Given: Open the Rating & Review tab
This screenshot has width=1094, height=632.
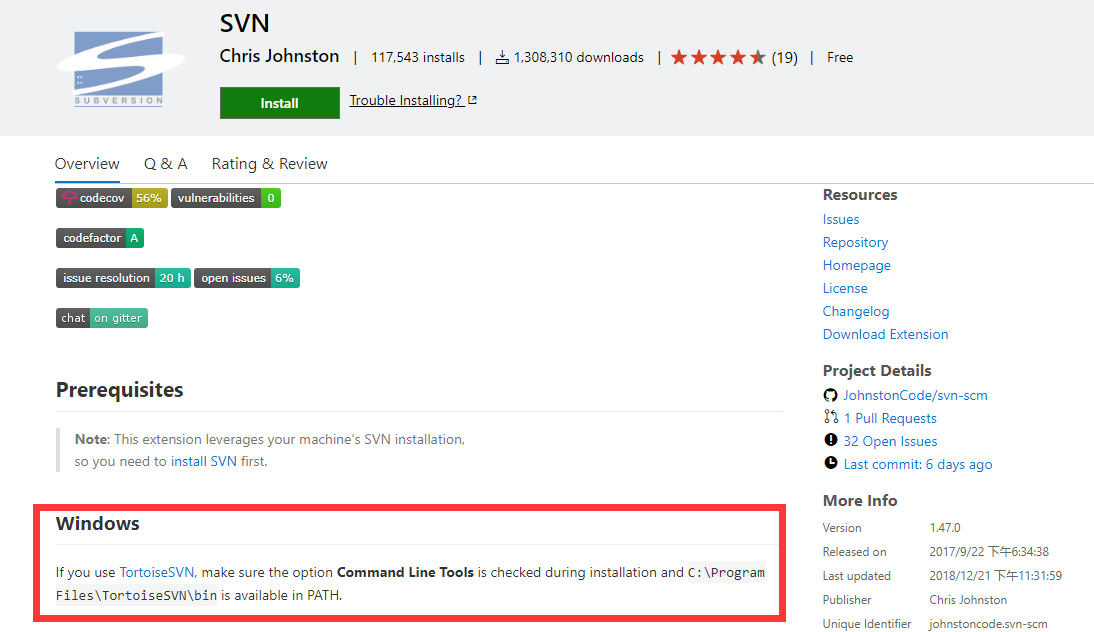Looking at the screenshot, I should pos(269,163).
